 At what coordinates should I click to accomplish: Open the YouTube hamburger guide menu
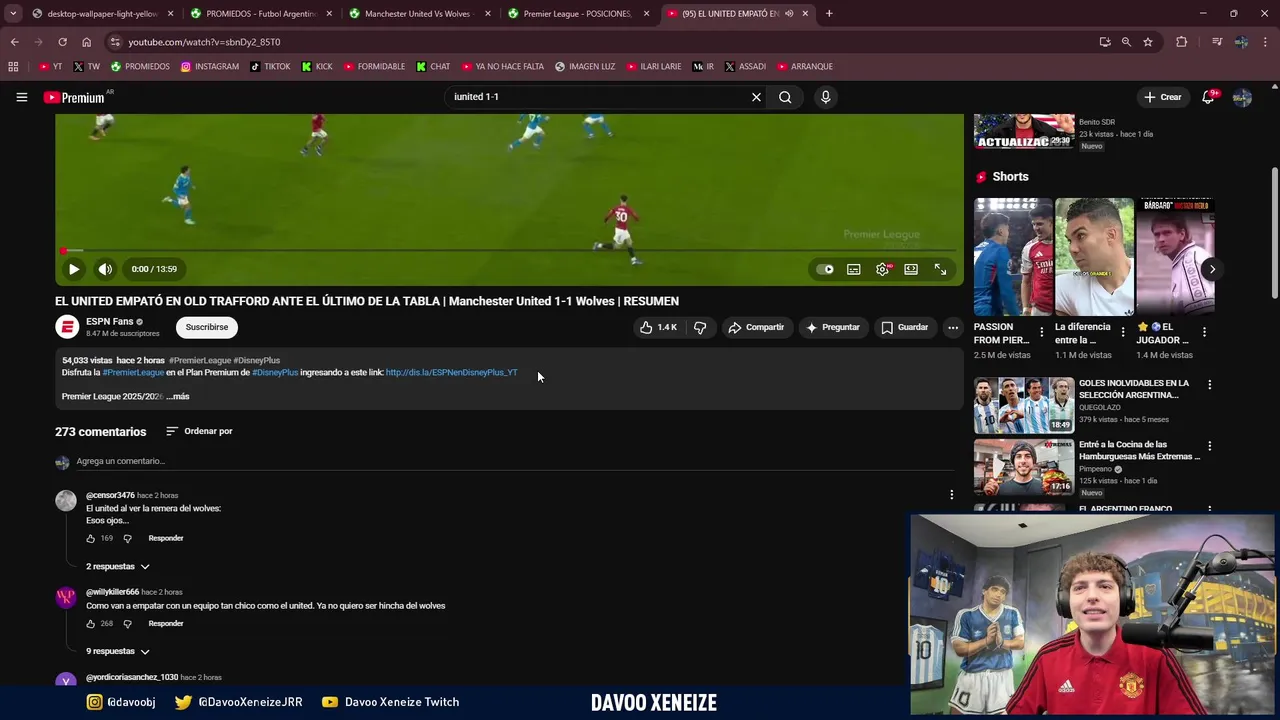pyautogui.click(x=21, y=97)
